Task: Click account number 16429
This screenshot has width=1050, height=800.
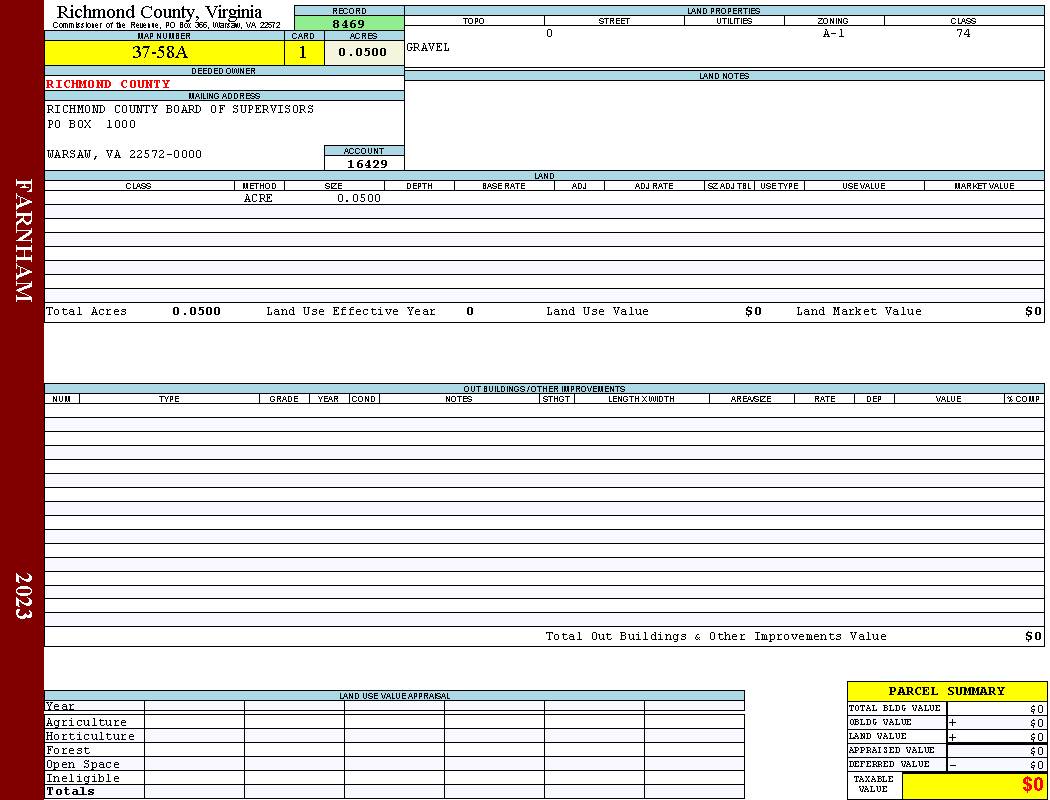Action: 367,164
